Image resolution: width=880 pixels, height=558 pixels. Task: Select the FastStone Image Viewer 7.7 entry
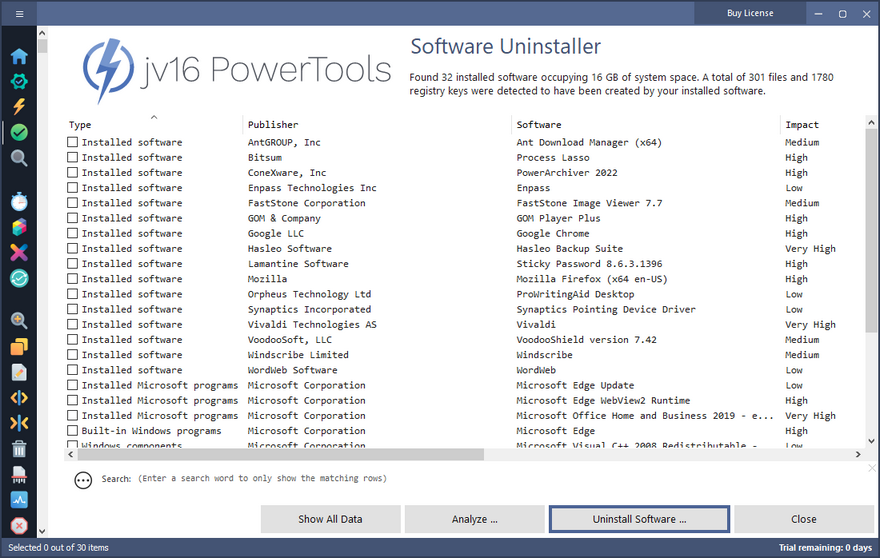point(589,203)
